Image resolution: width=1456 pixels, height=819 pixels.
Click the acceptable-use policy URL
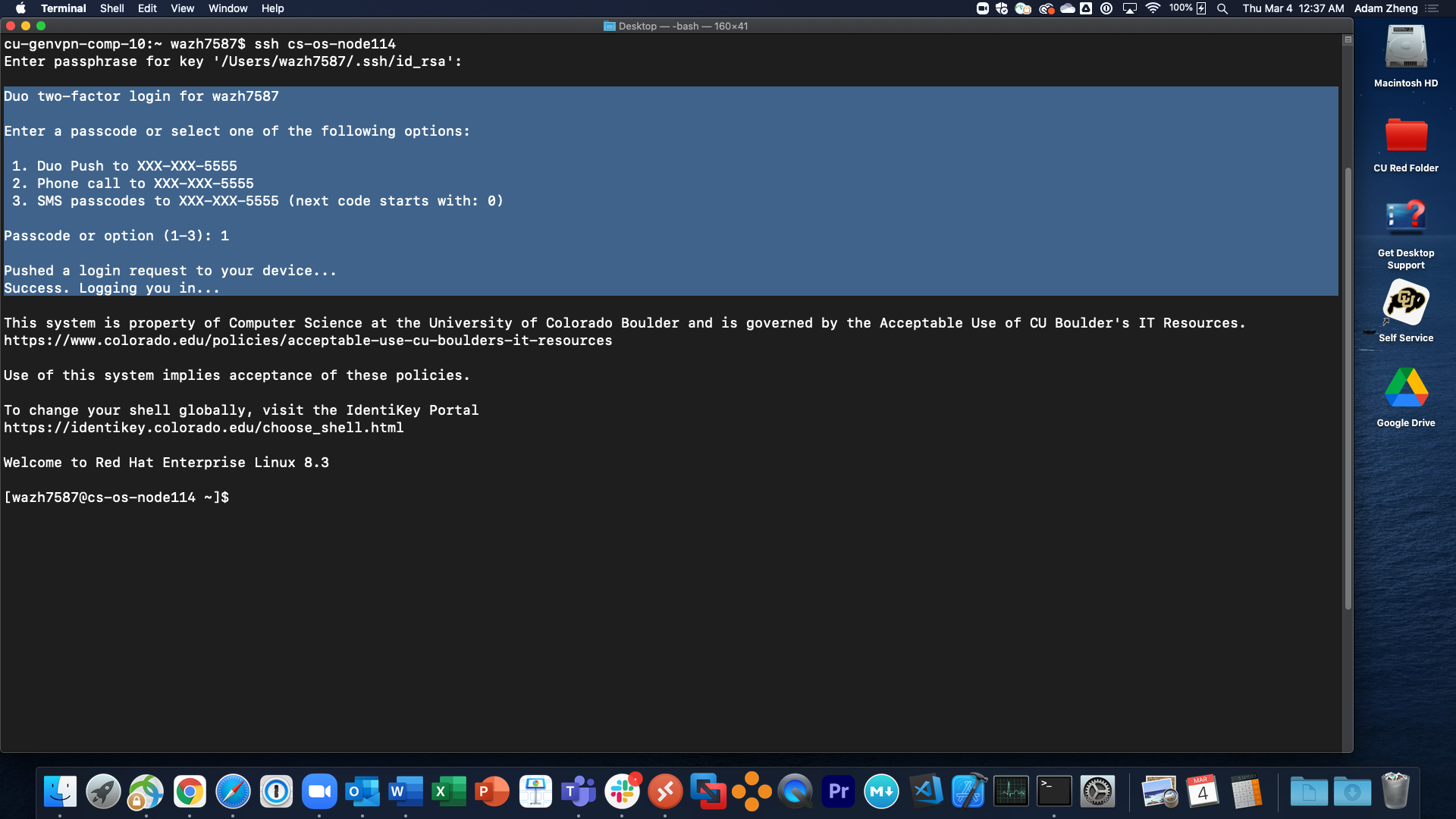click(308, 340)
